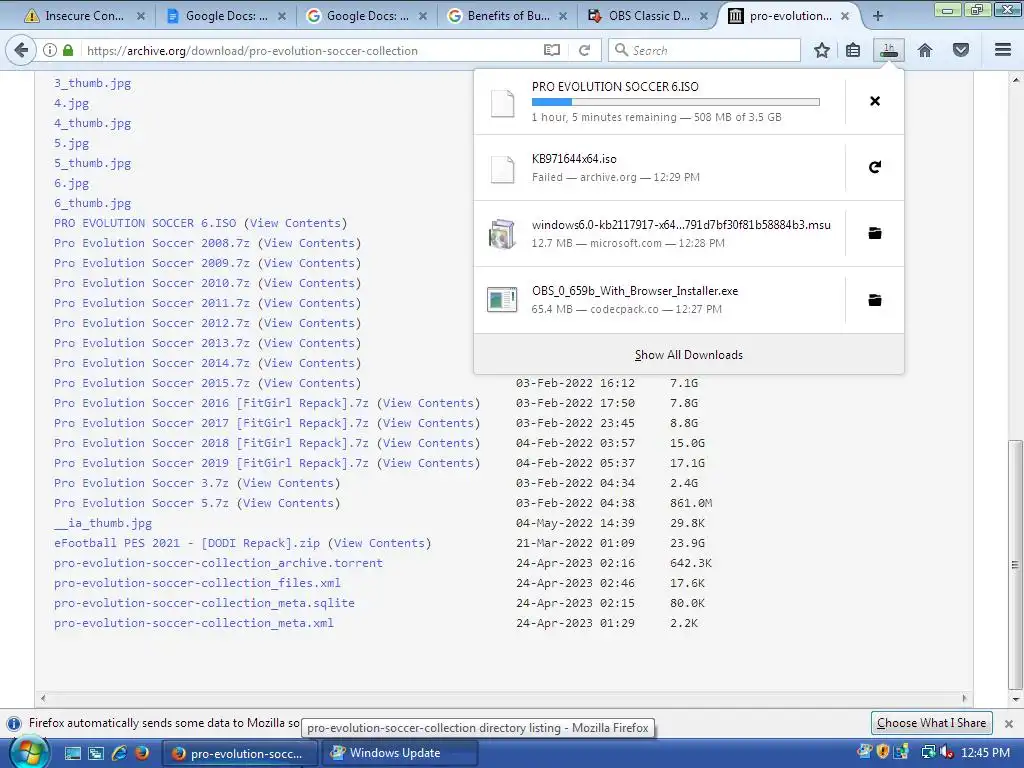Screen dimensions: 1024x768
Task: Open folder containing OBS_0_659b installer
Action: pyautogui.click(x=875, y=300)
